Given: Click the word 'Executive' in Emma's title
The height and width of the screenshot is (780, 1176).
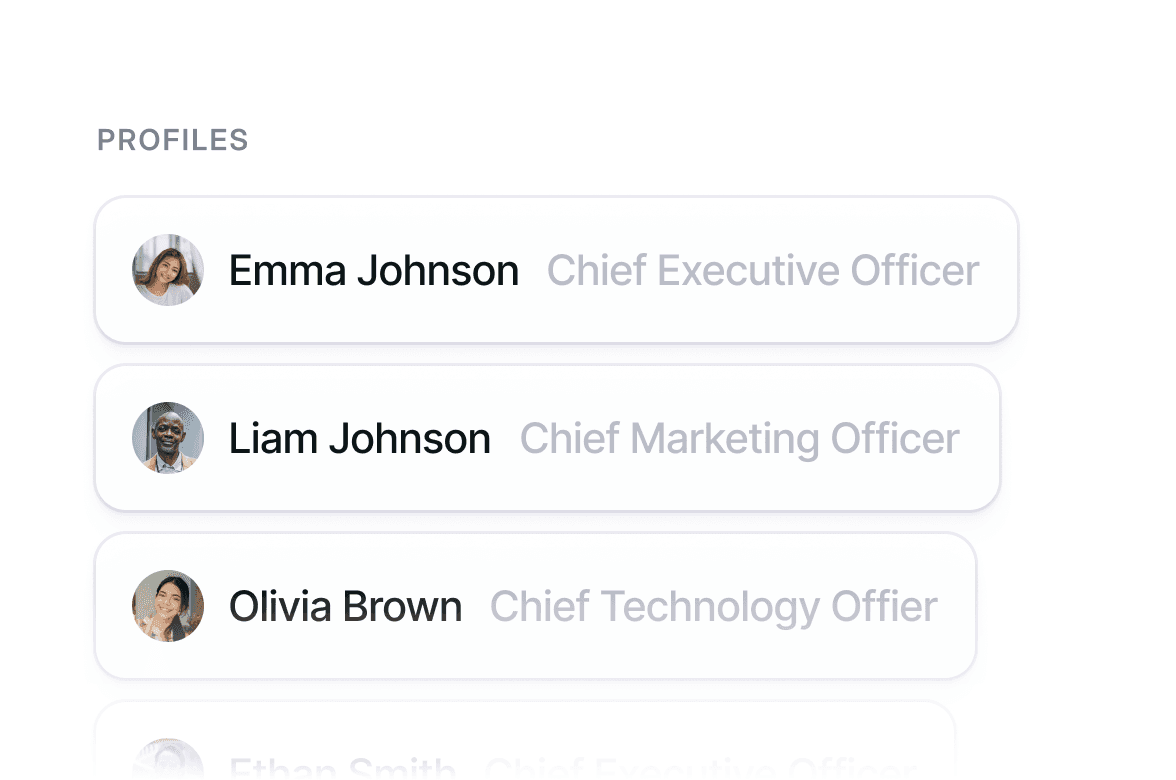Looking at the screenshot, I should (749, 271).
